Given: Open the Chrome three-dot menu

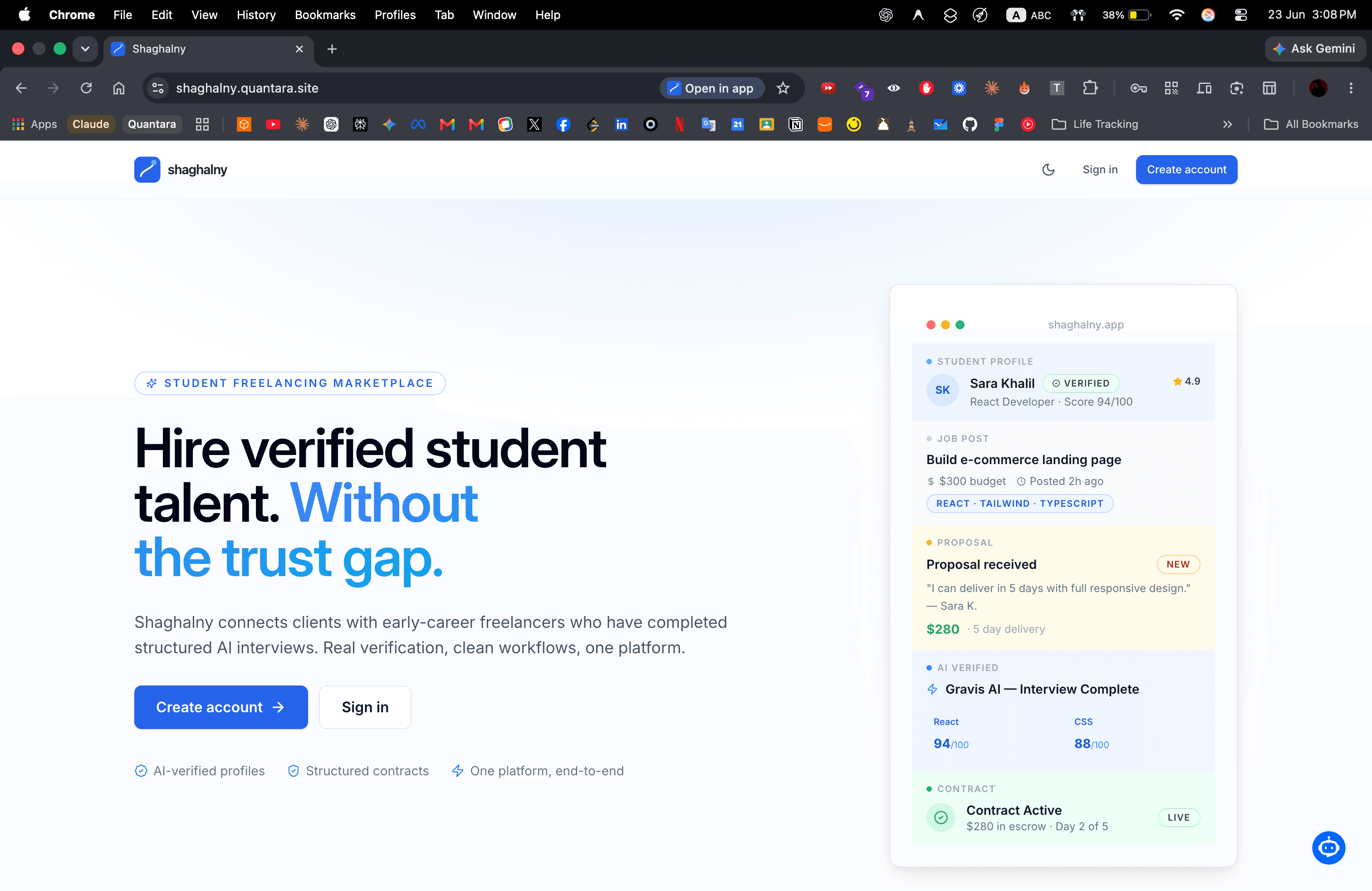Looking at the screenshot, I should pyautogui.click(x=1351, y=88).
